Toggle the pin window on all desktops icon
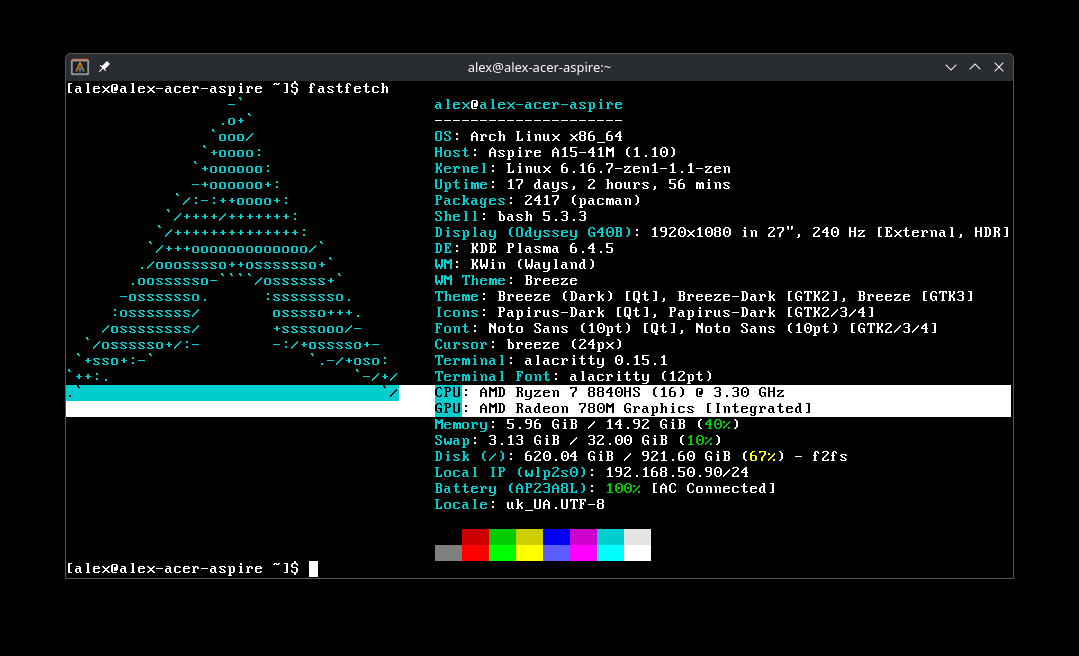1079x656 pixels. click(105, 67)
